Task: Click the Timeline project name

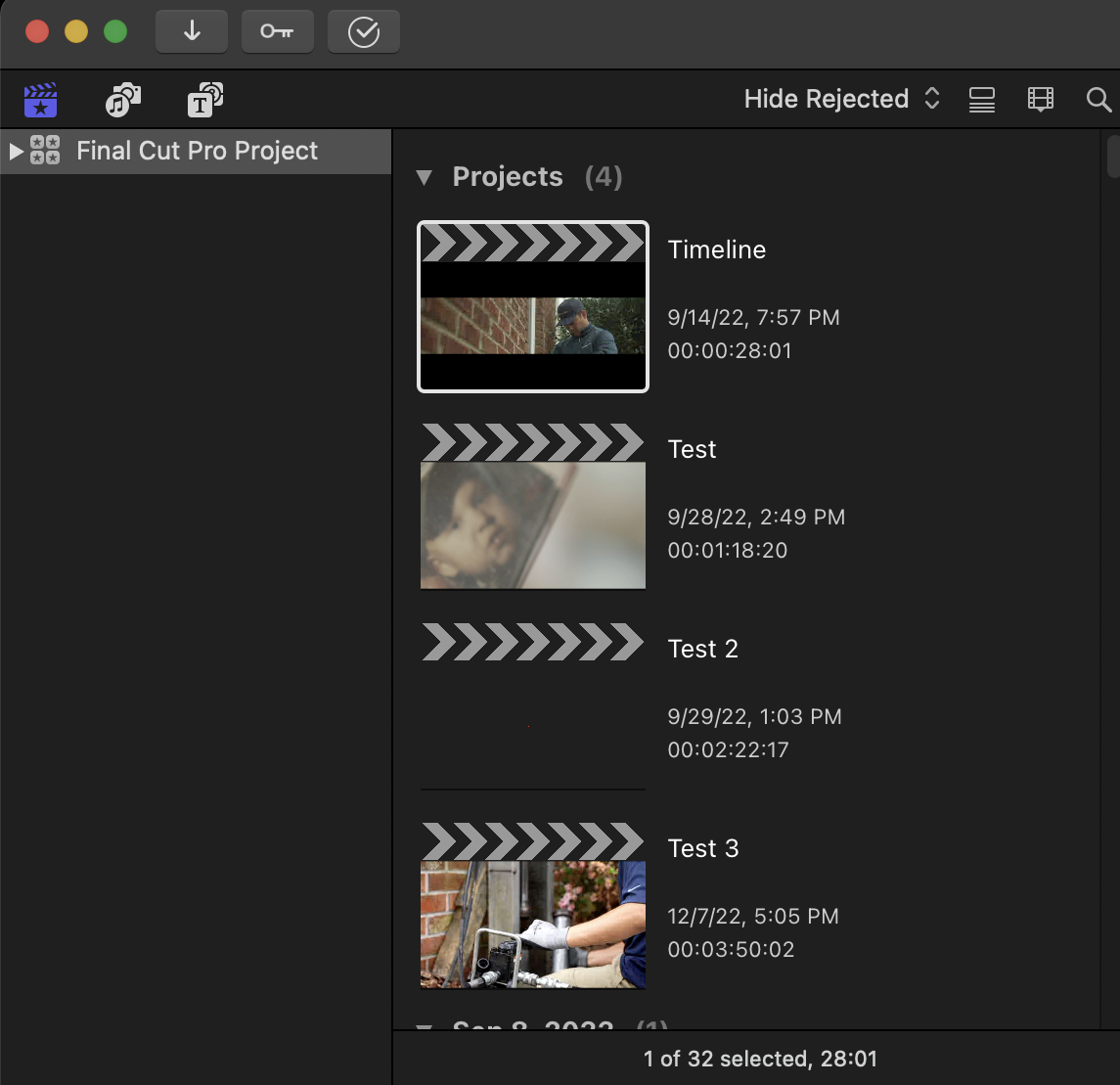Action: [x=716, y=249]
